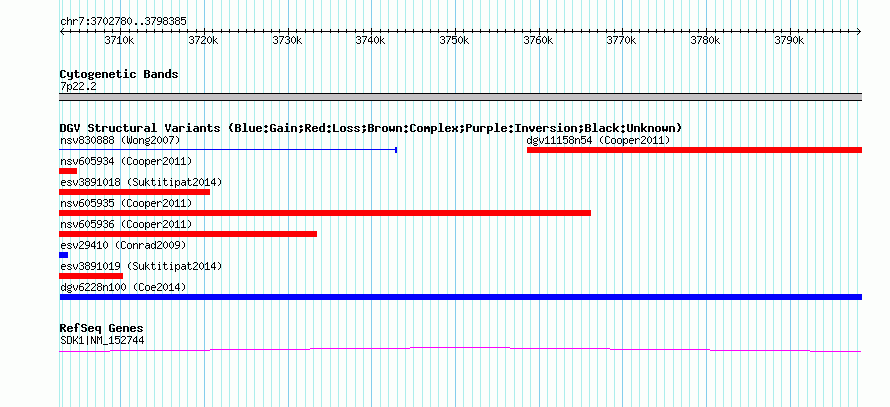Click the 3720k ruler mark
The image size is (890, 407).
click(x=203, y=41)
